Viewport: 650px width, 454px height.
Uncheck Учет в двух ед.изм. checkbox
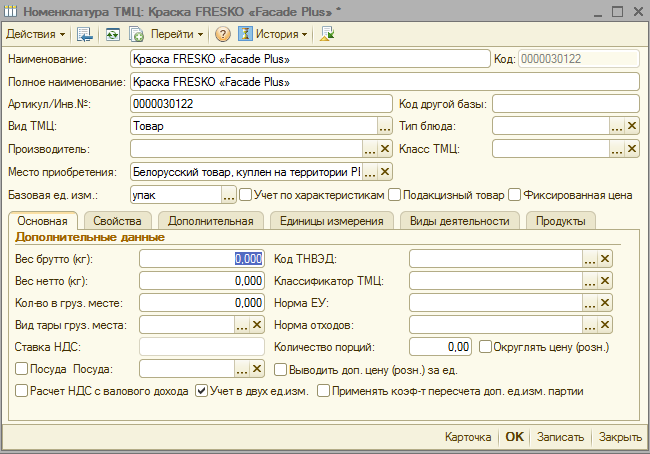(x=201, y=391)
